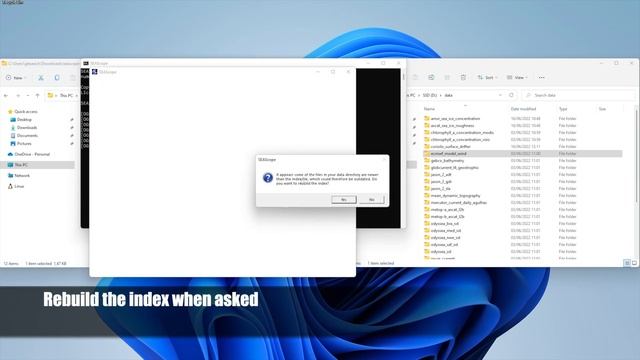Refresh the data folder view
This screenshot has height=360, width=640.
[511, 95]
